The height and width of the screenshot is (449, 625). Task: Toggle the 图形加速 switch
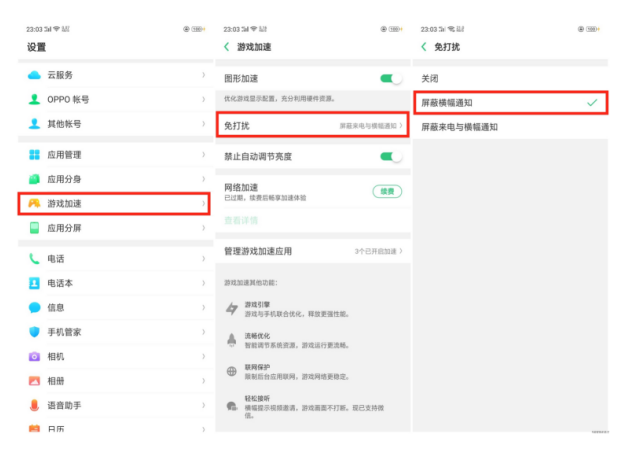coord(390,78)
